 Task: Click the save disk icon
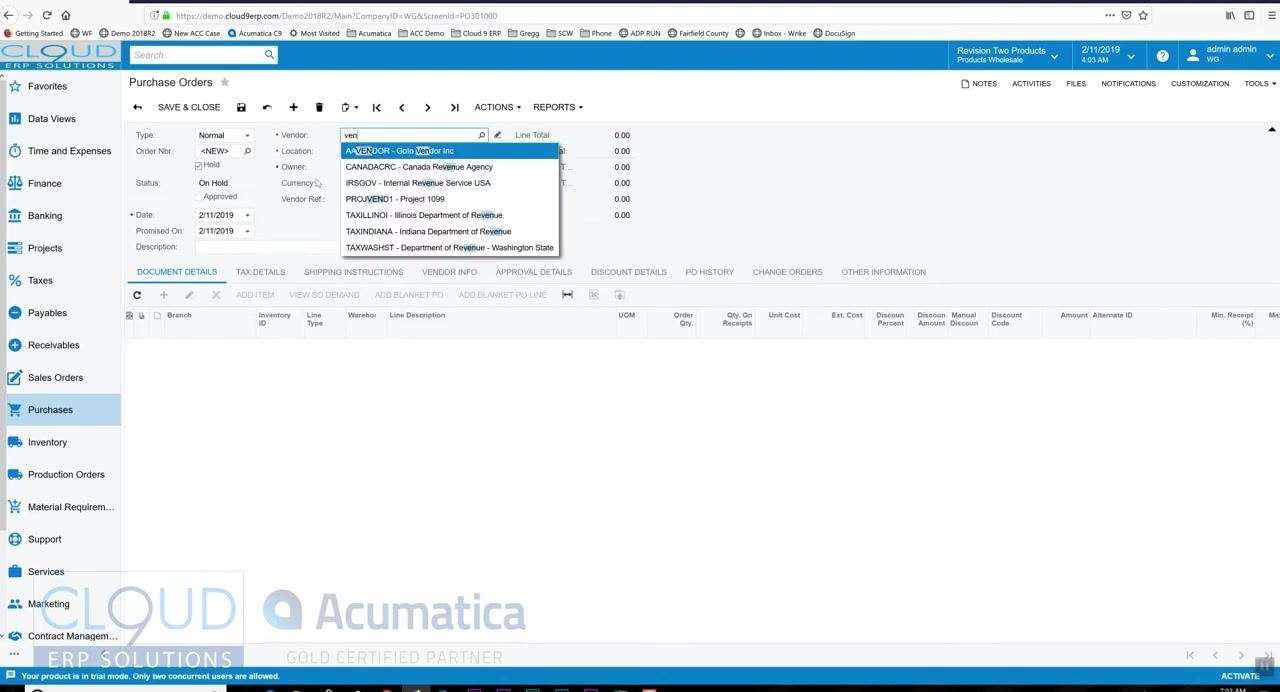pos(241,107)
